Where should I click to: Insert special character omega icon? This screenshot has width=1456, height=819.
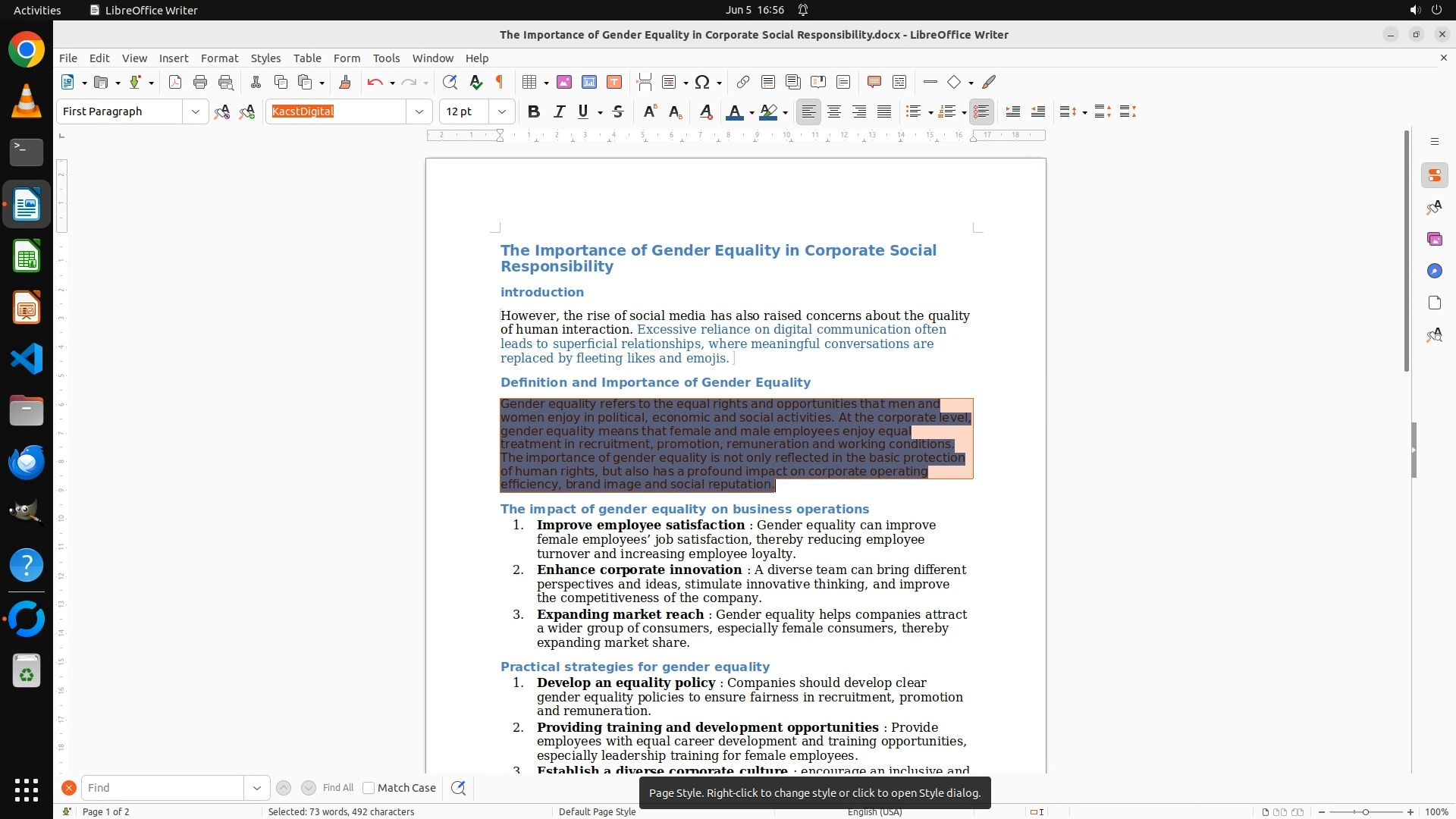(x=702, y=82)
